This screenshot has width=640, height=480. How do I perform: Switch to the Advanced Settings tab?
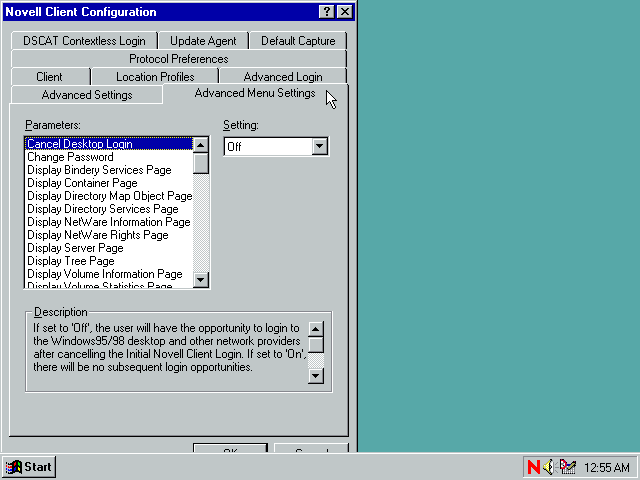tap(86, 95)
